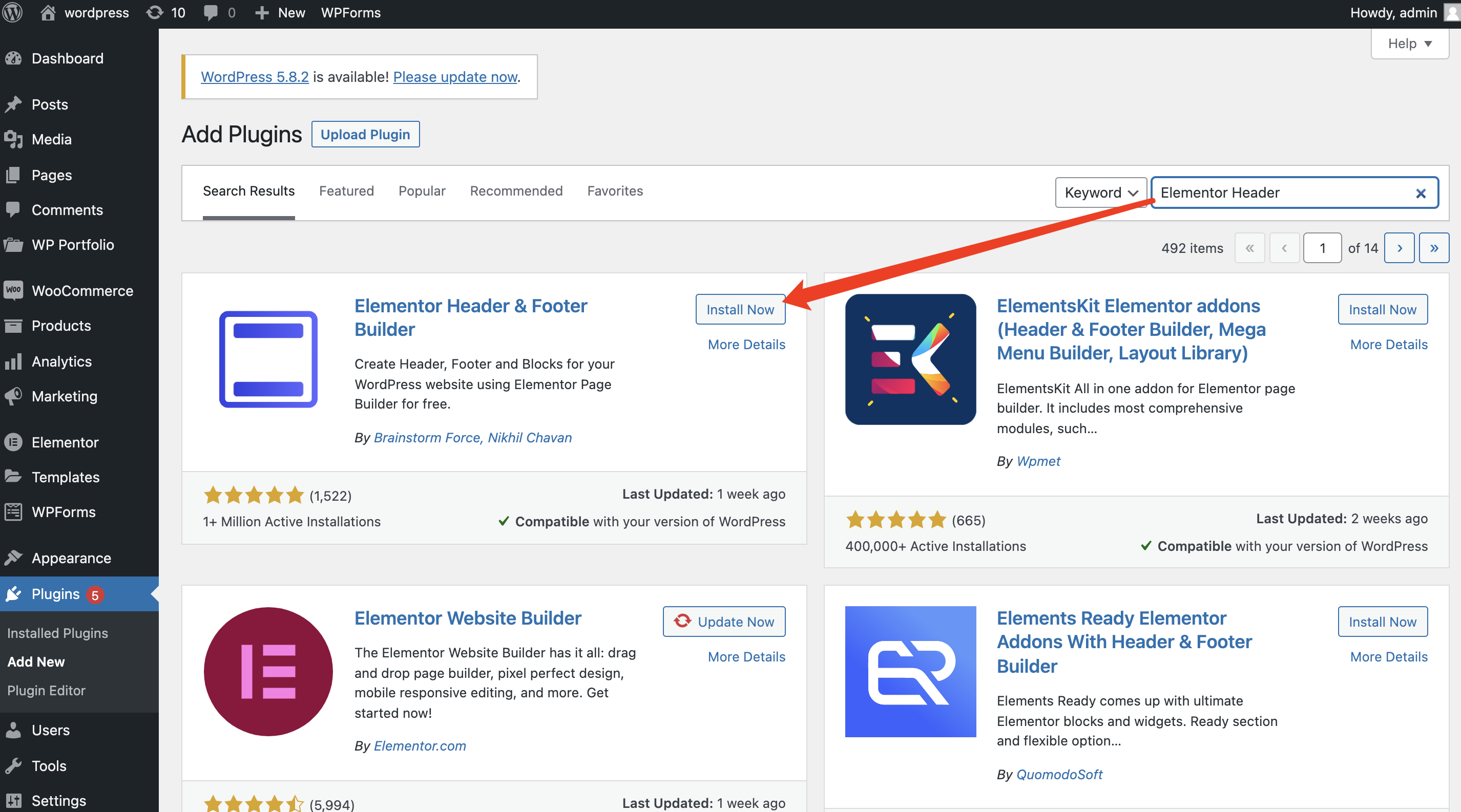Open pending updates icon showing 10
This screenshot has width=1461, height=812.
coord(165,12)
